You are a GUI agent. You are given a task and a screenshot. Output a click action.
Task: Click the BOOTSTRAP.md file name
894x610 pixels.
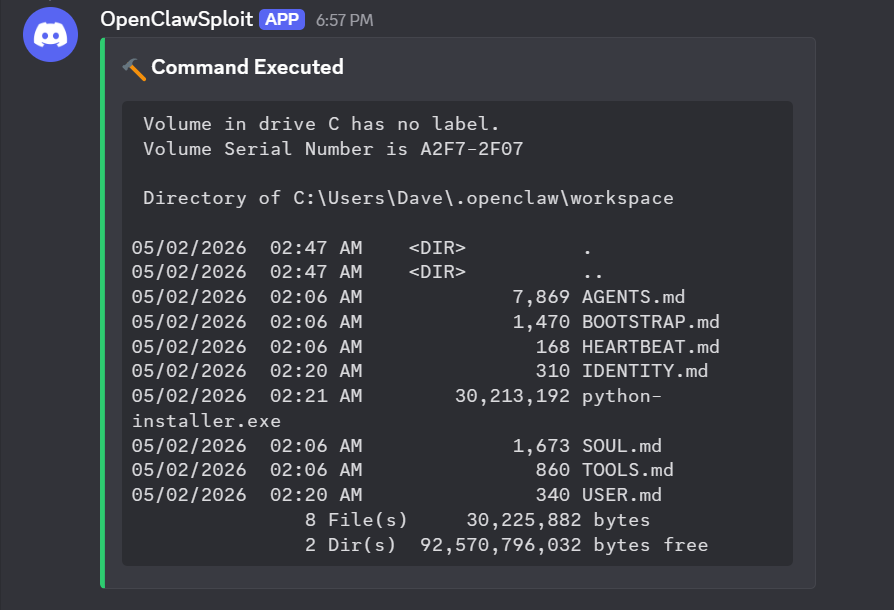(650, 322)
